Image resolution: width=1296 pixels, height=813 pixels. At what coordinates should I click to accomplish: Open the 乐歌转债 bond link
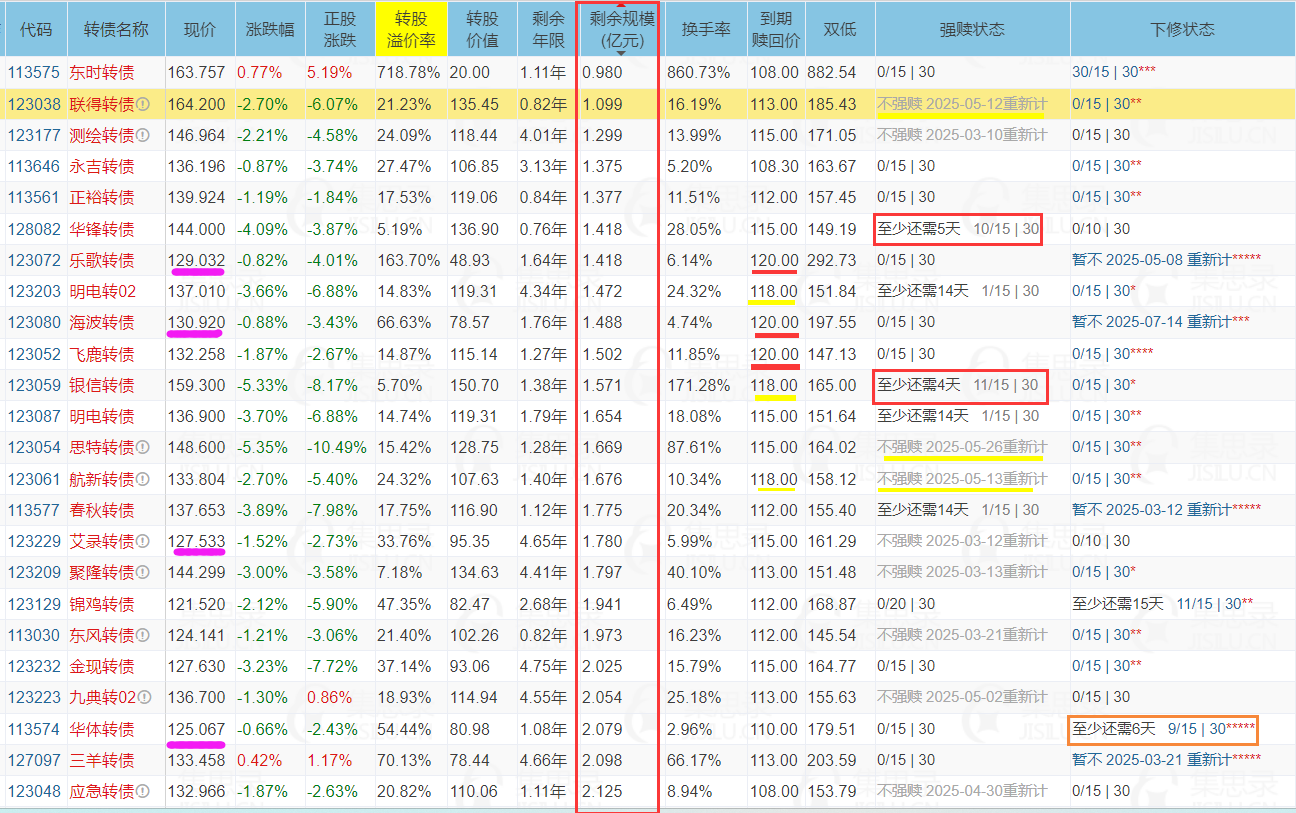[x=101, y=260]
